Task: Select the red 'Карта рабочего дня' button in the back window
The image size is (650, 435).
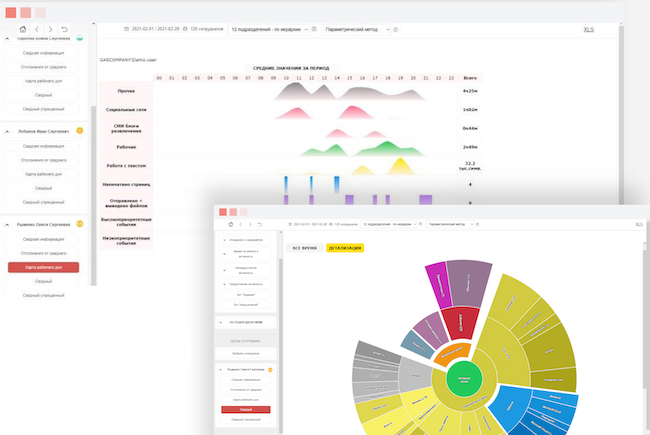Action: (x=44, y=267)
